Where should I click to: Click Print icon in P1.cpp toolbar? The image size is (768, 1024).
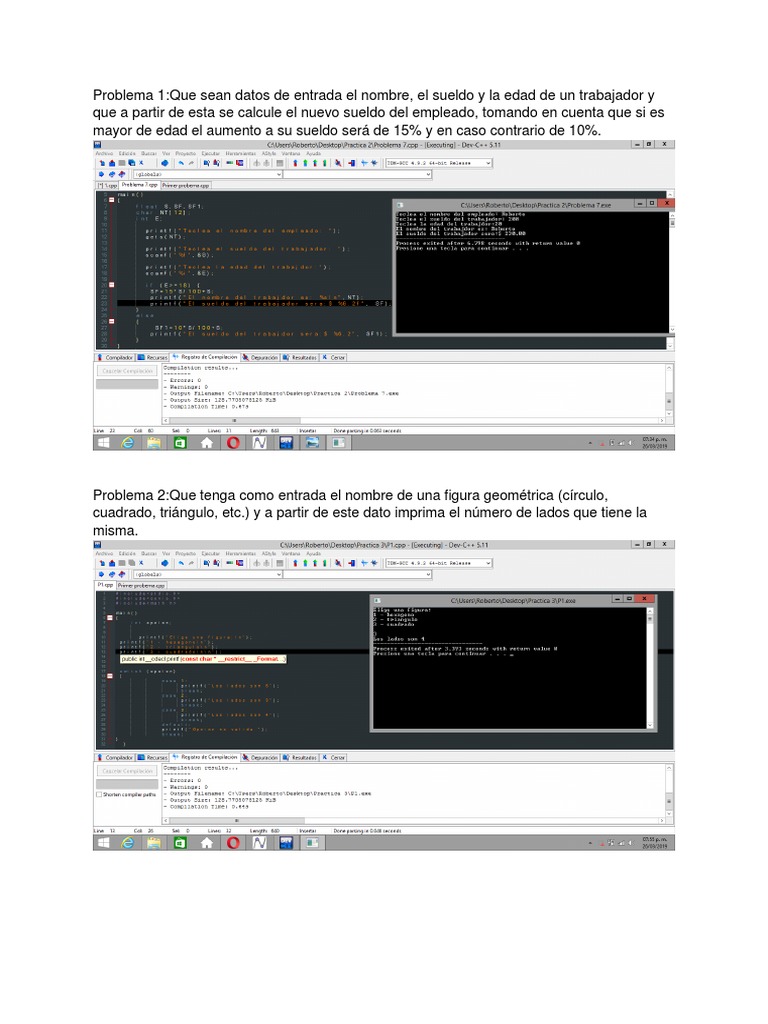[165, 563]
